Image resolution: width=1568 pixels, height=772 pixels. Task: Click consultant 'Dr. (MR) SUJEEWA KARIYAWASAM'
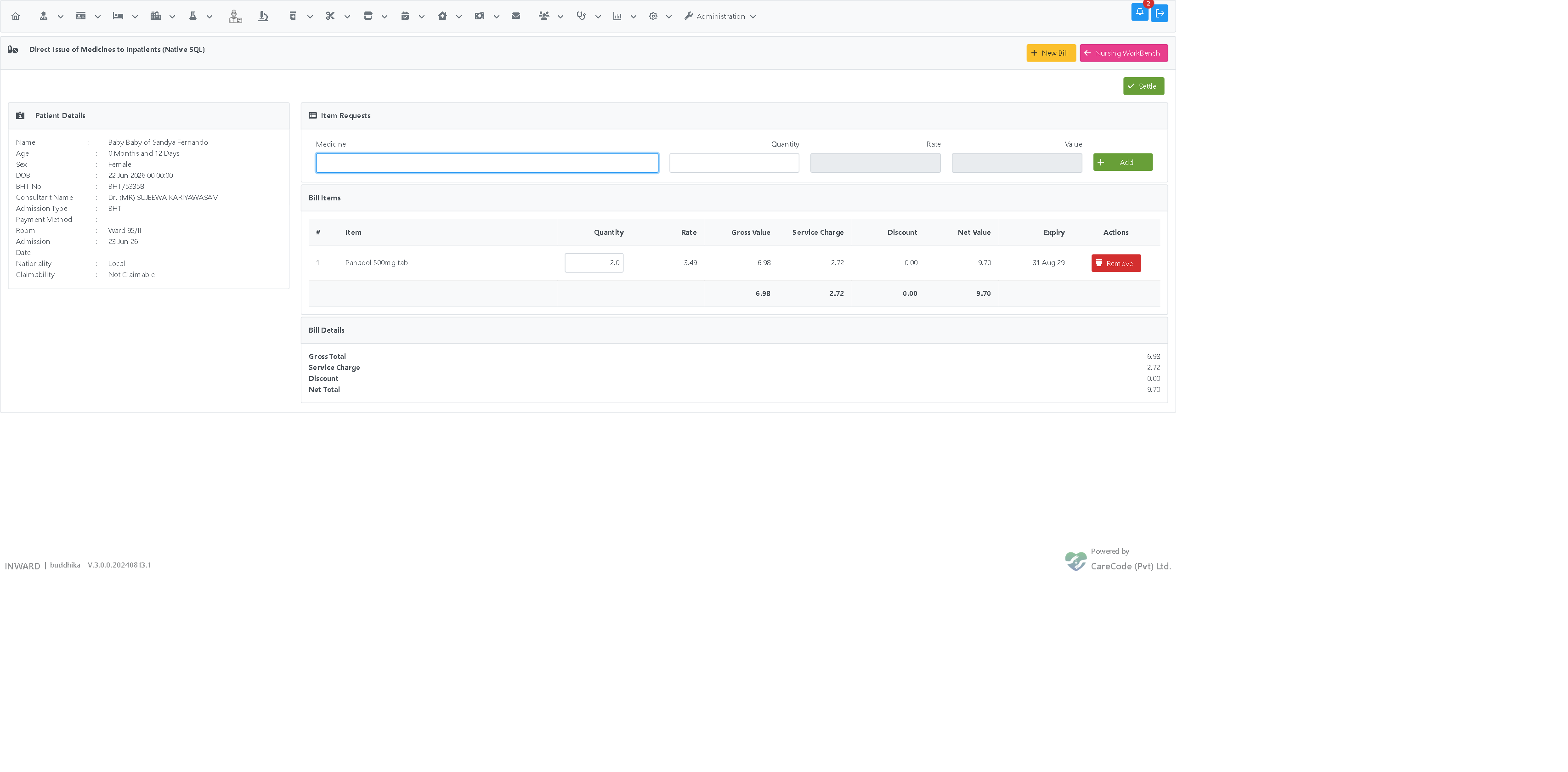coord(163,197)
